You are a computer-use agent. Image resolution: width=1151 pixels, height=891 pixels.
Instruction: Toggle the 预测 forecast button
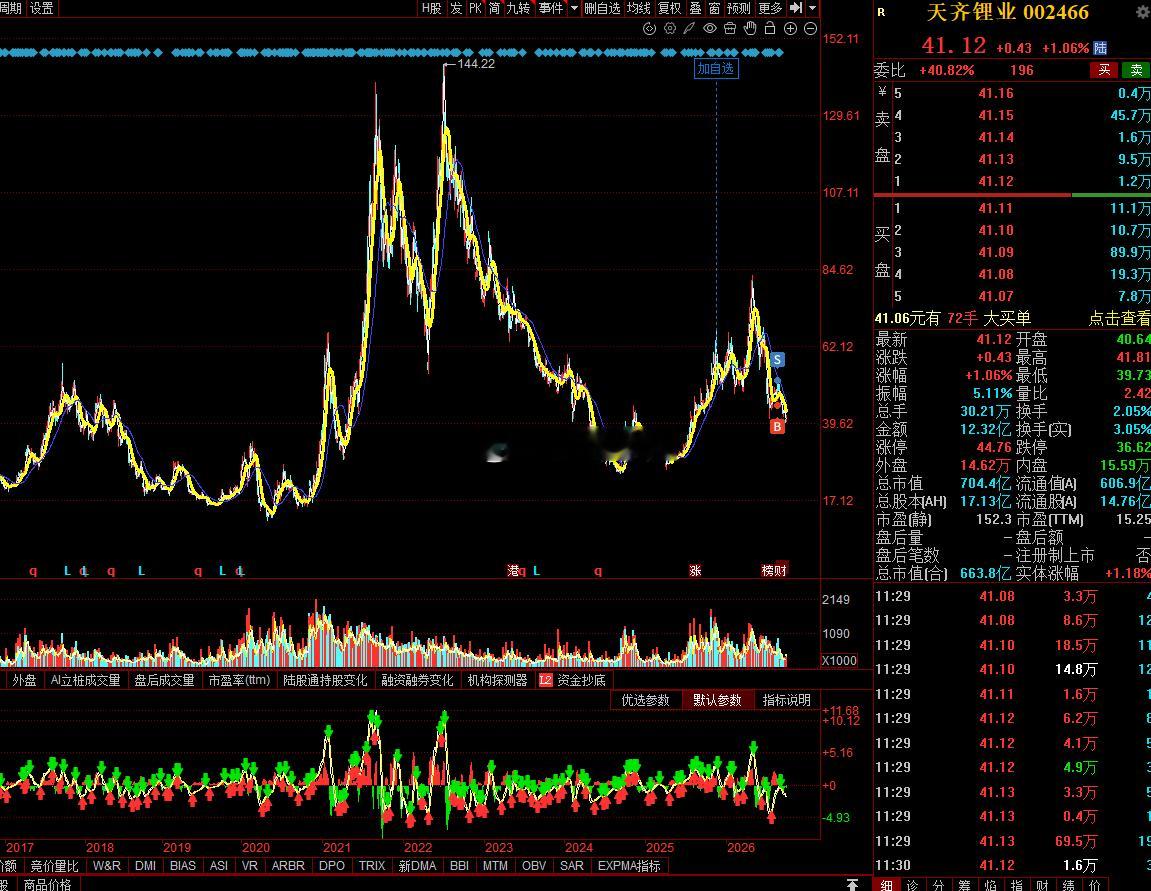coord(738,8)
